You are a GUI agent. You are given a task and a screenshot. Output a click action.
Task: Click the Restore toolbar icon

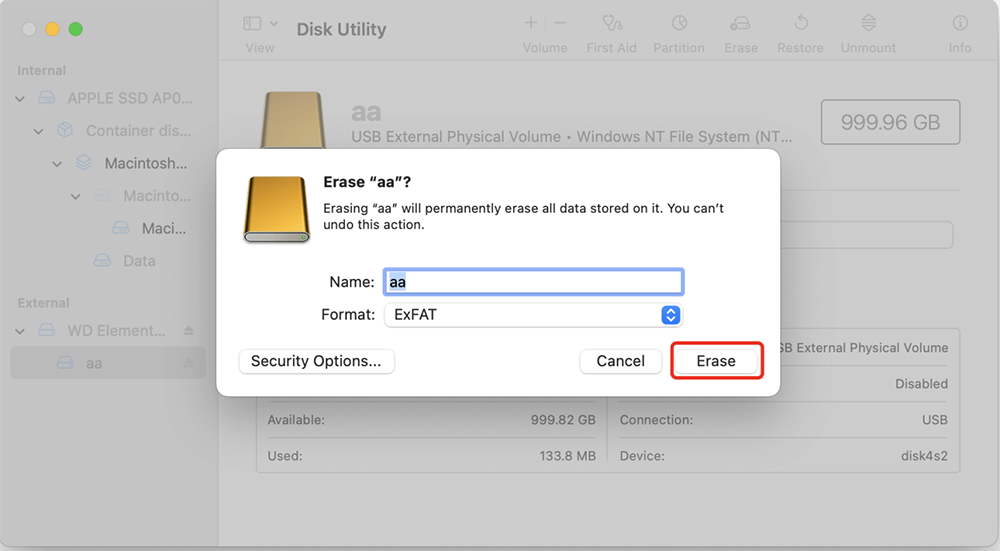pos(801,24)
